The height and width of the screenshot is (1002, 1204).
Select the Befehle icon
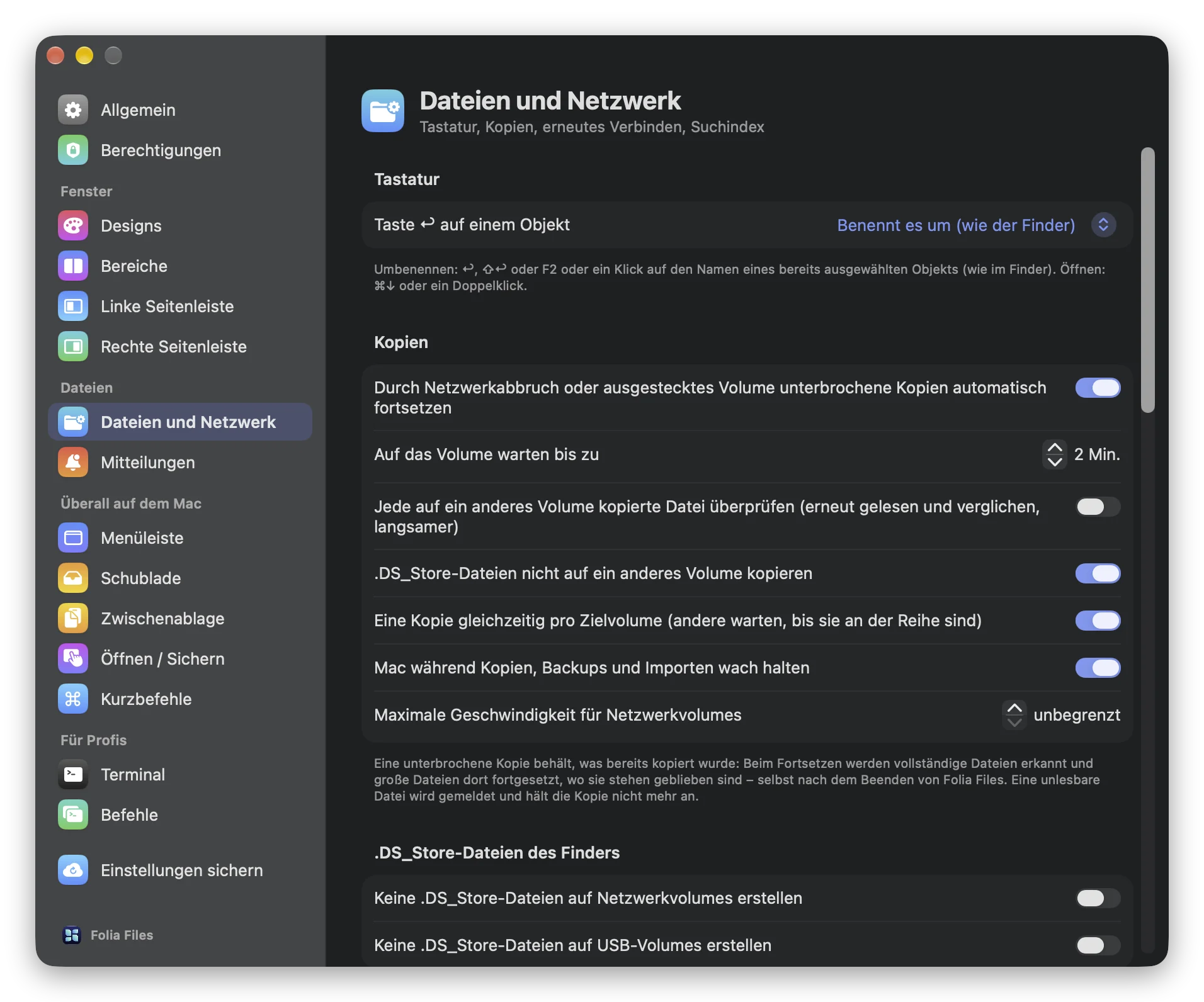(73, 815)
